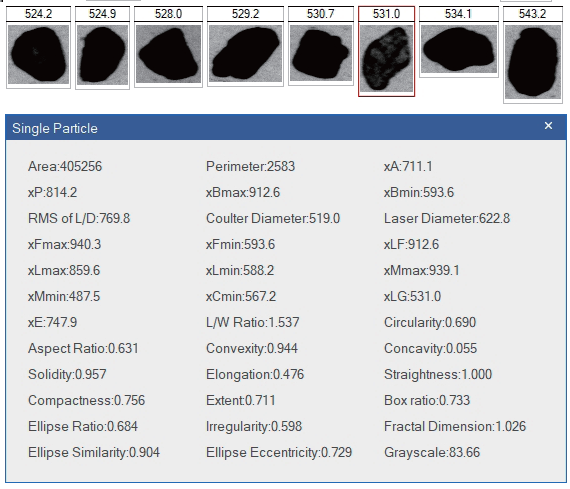The image size is (570, 489).
Task: Click the Extent:0.711 value
Action: [241, 400]
